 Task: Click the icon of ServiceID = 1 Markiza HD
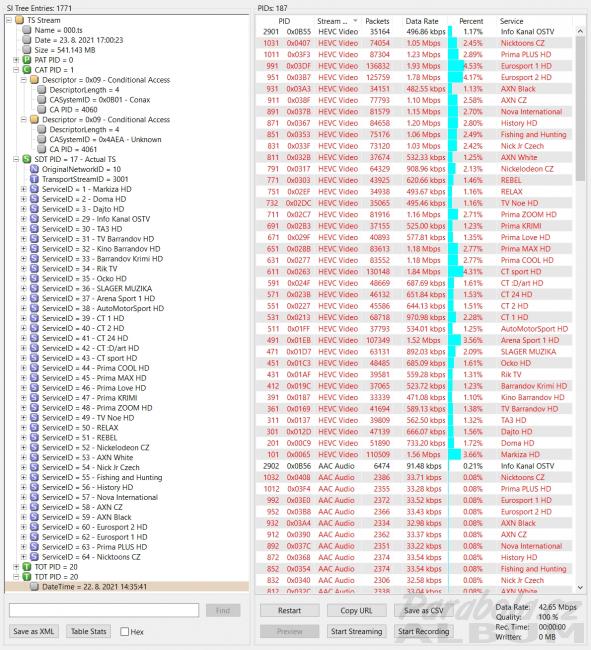click(34, 189)
